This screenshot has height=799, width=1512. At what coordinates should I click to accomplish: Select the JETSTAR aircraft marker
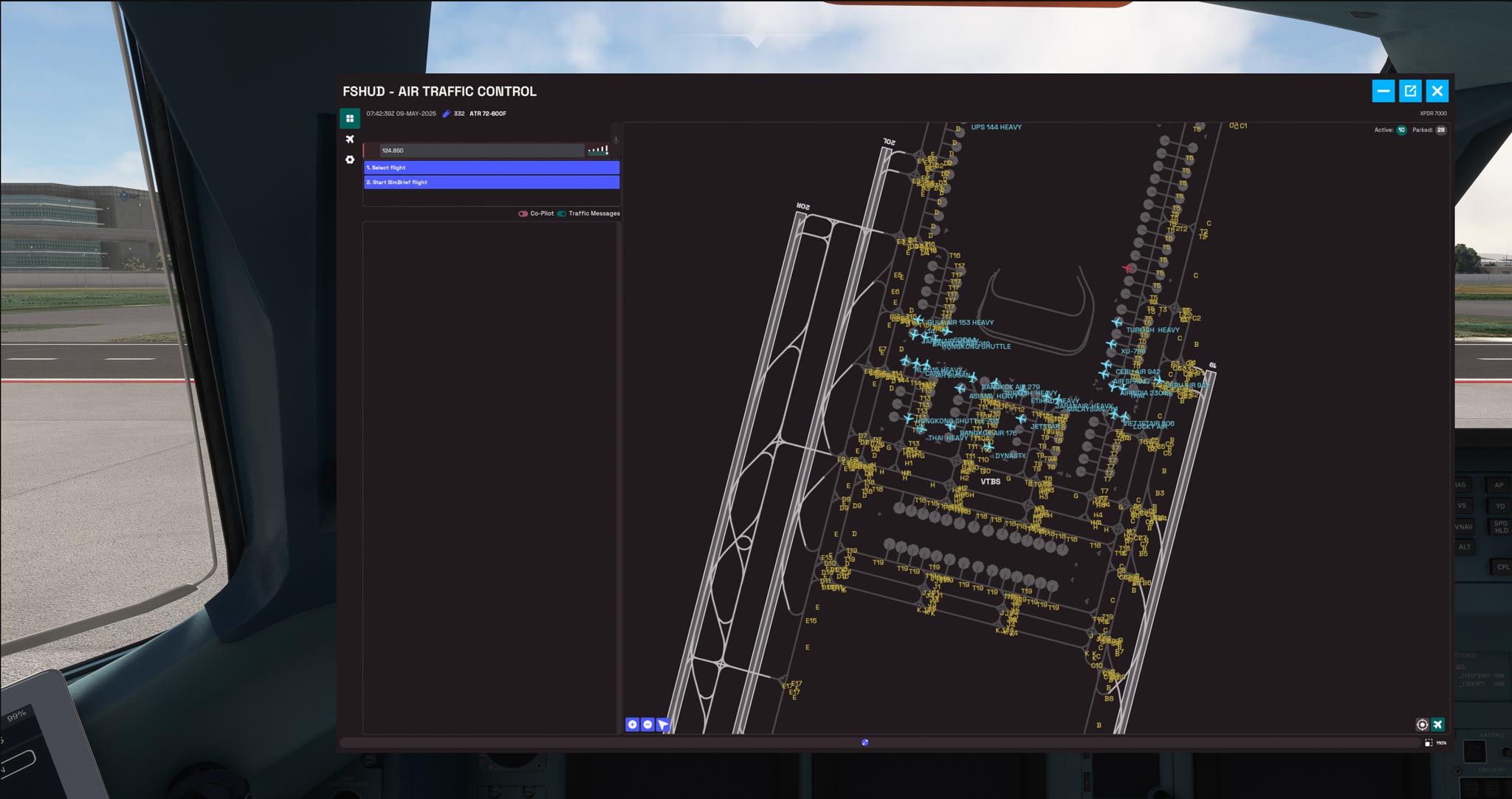pos(1021,419)
